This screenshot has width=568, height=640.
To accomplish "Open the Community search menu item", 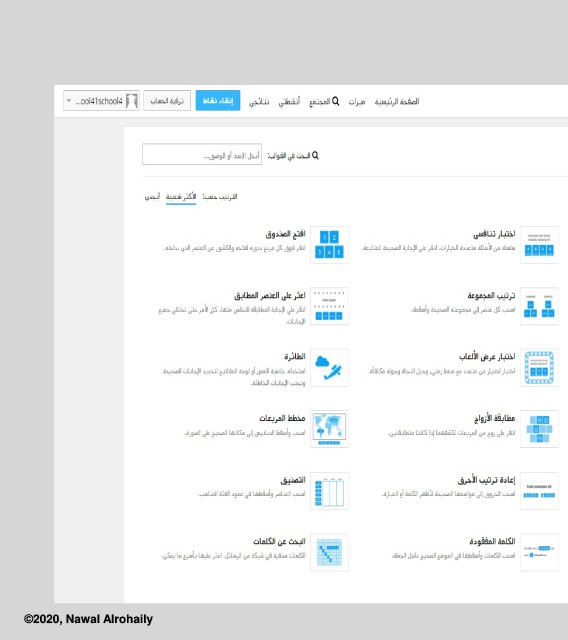I will tap(324, 101).
